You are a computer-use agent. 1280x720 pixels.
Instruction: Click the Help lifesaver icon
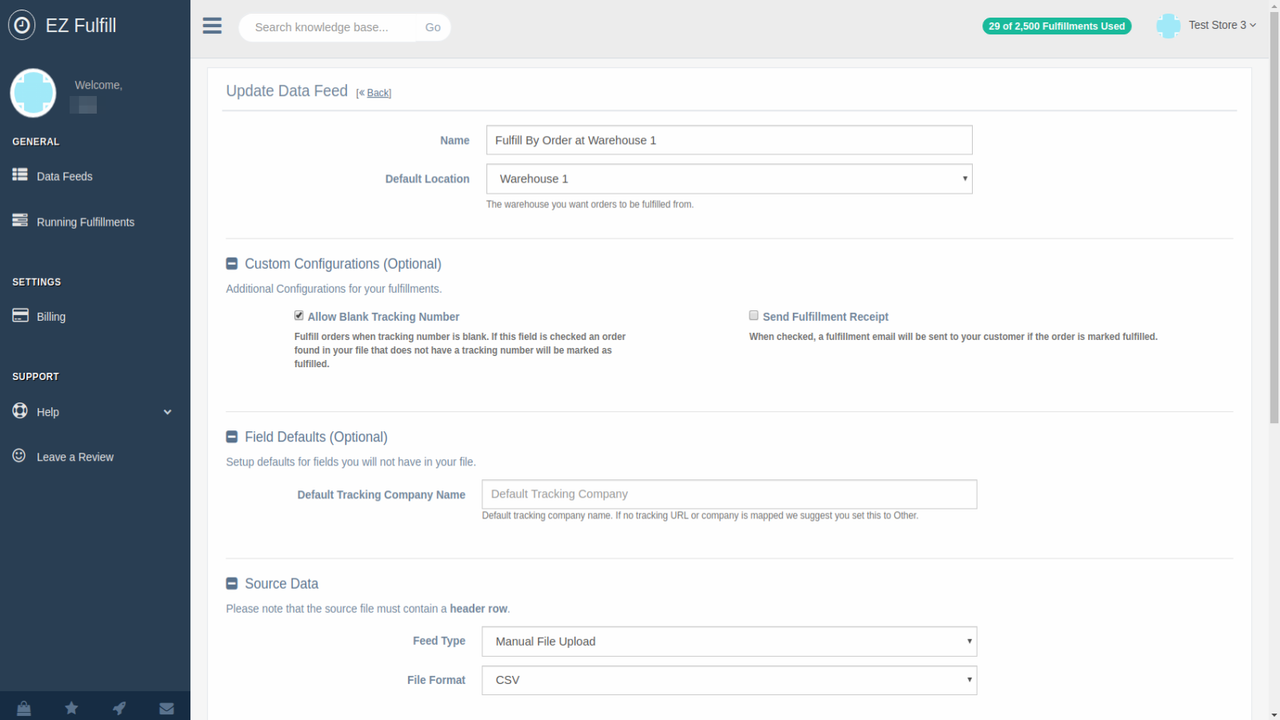tap(19, 411)
